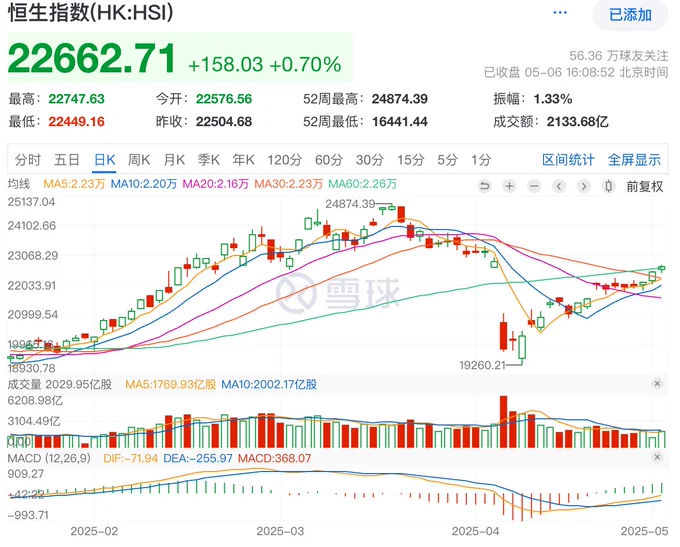Click the MA30:2.23万 moving average label

point(288,184)
